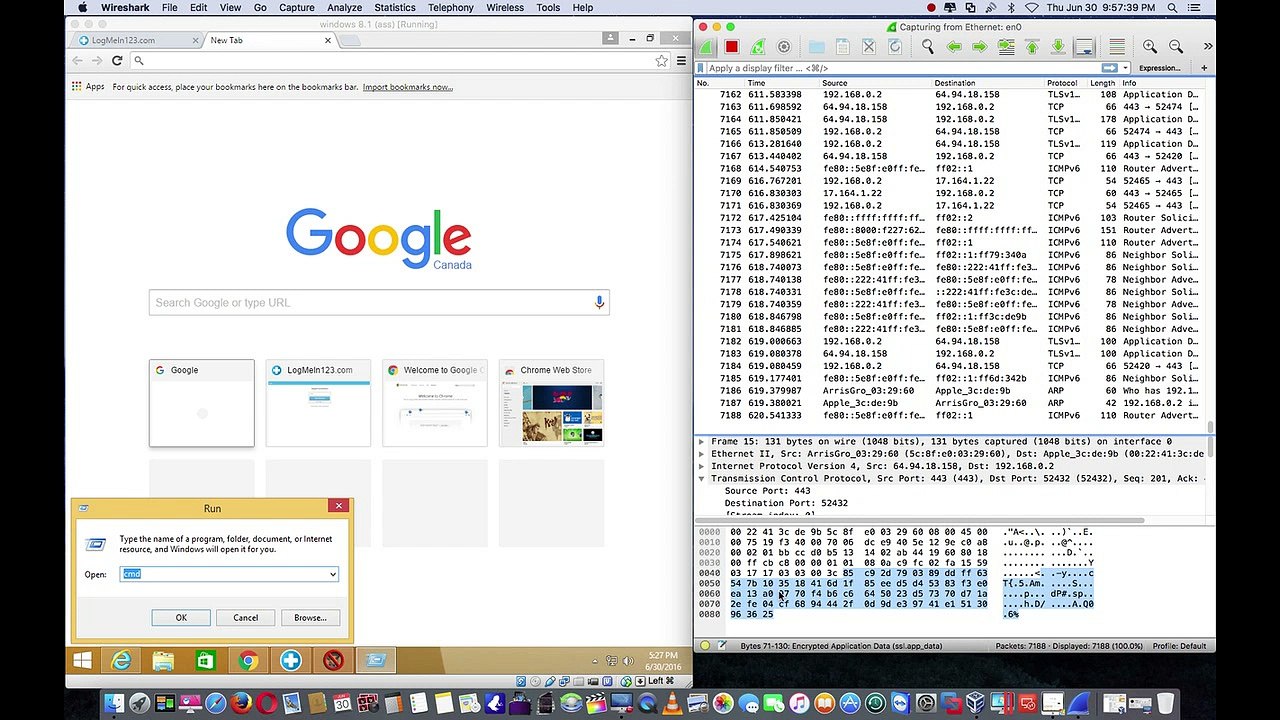
Task: Expand Internet Protocol Version 4 row
Action: click(x=701, y=466)
